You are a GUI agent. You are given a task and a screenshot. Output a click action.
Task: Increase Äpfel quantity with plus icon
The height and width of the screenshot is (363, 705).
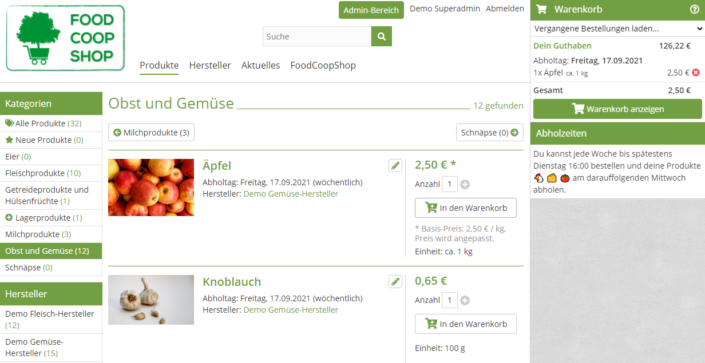pos(465,184)
